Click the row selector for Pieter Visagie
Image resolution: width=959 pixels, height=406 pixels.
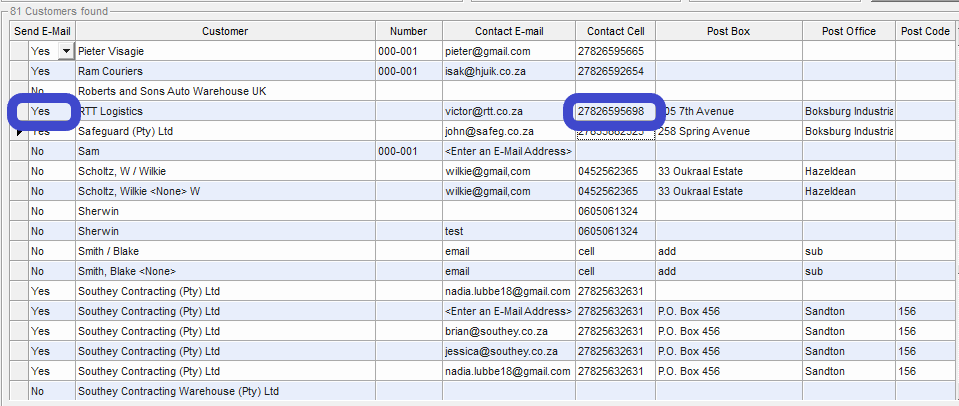(x=19, y=51)
